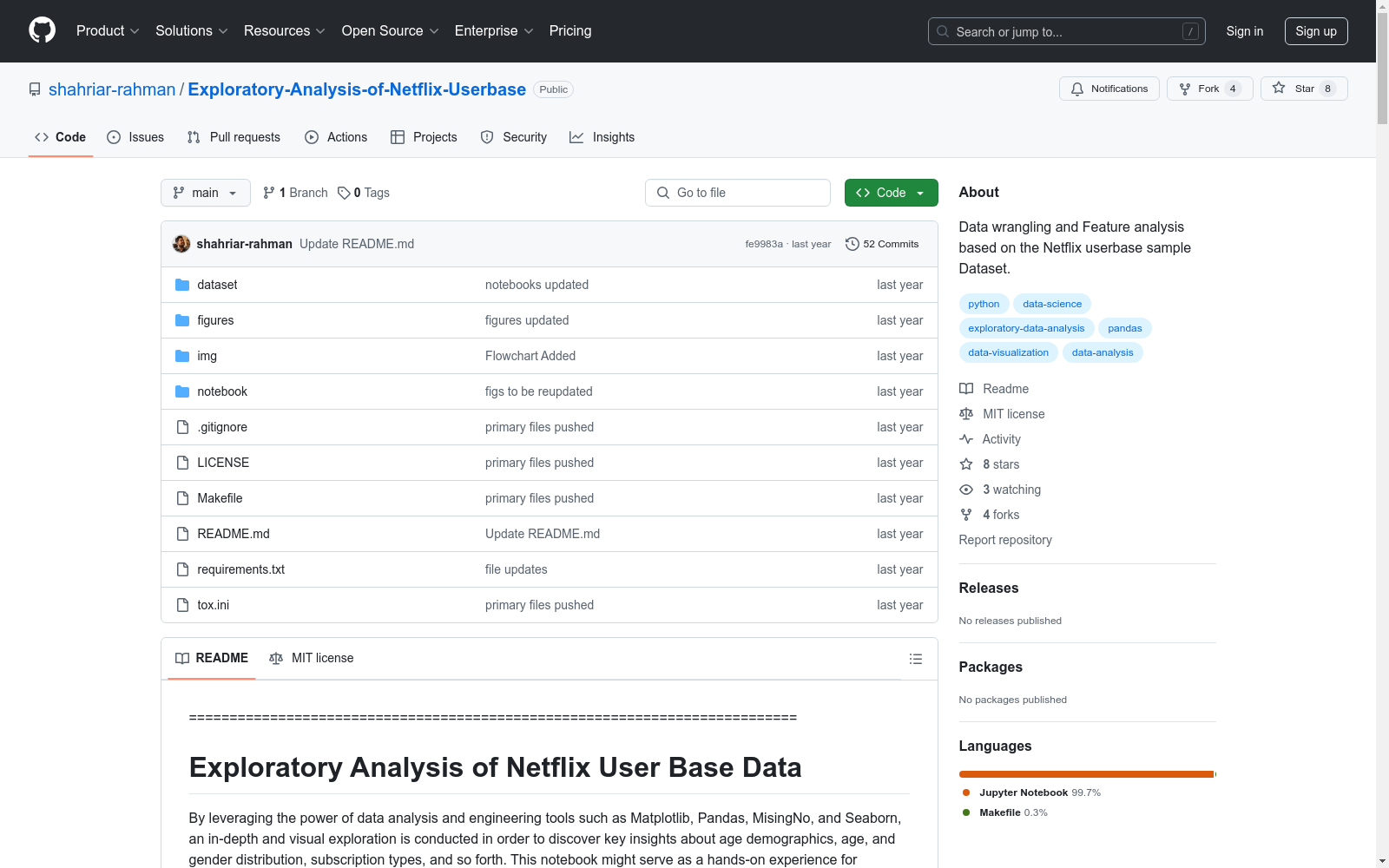Open the Exploratory-Analysis-of-Netflix-Userbase repo link

357,89
